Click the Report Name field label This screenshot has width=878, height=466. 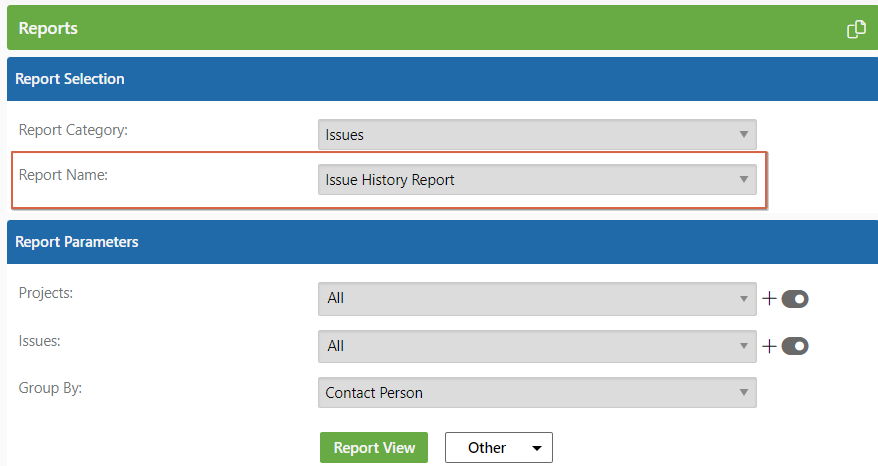click(63, 175)
